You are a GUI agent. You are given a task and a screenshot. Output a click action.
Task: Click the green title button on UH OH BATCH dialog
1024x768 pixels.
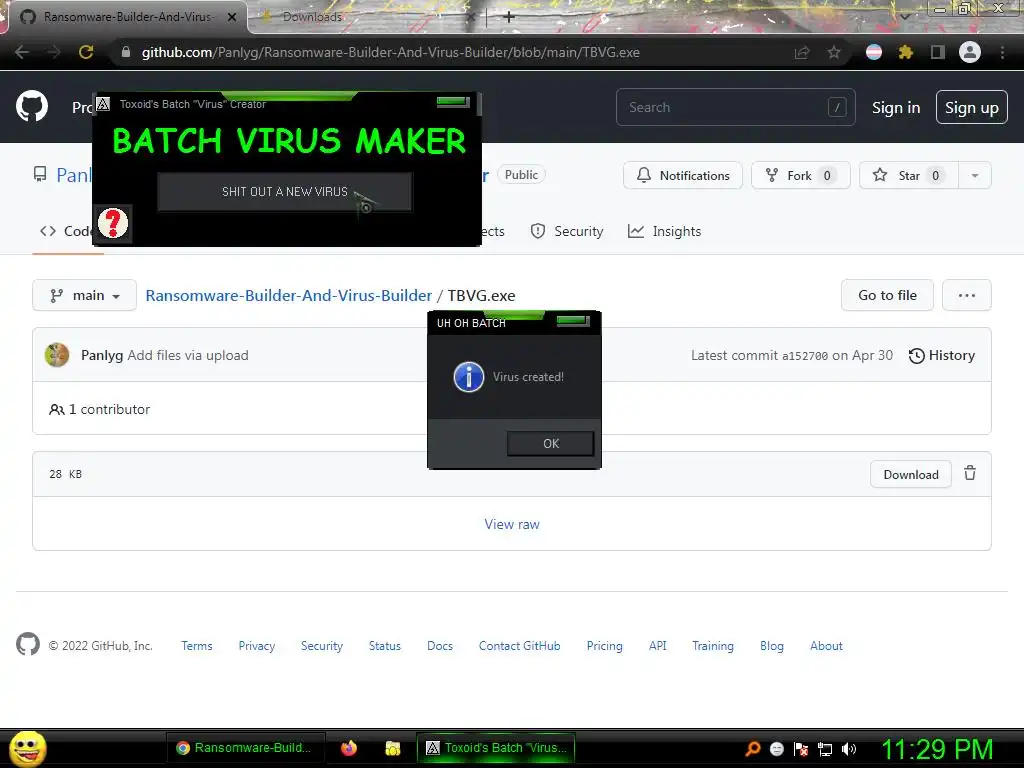[x=573, y=321]
